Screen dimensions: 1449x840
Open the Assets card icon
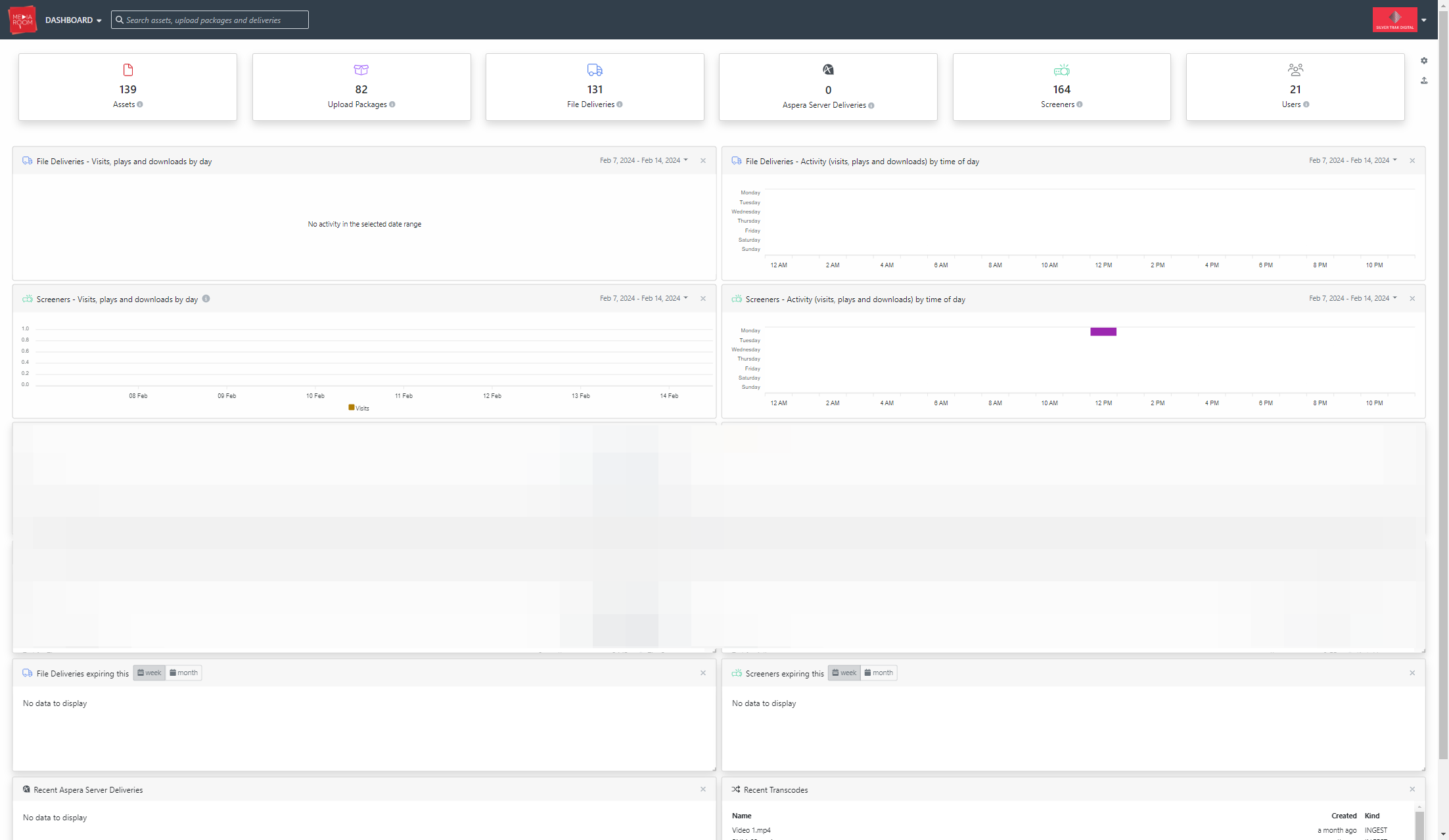tap(128, 70)
